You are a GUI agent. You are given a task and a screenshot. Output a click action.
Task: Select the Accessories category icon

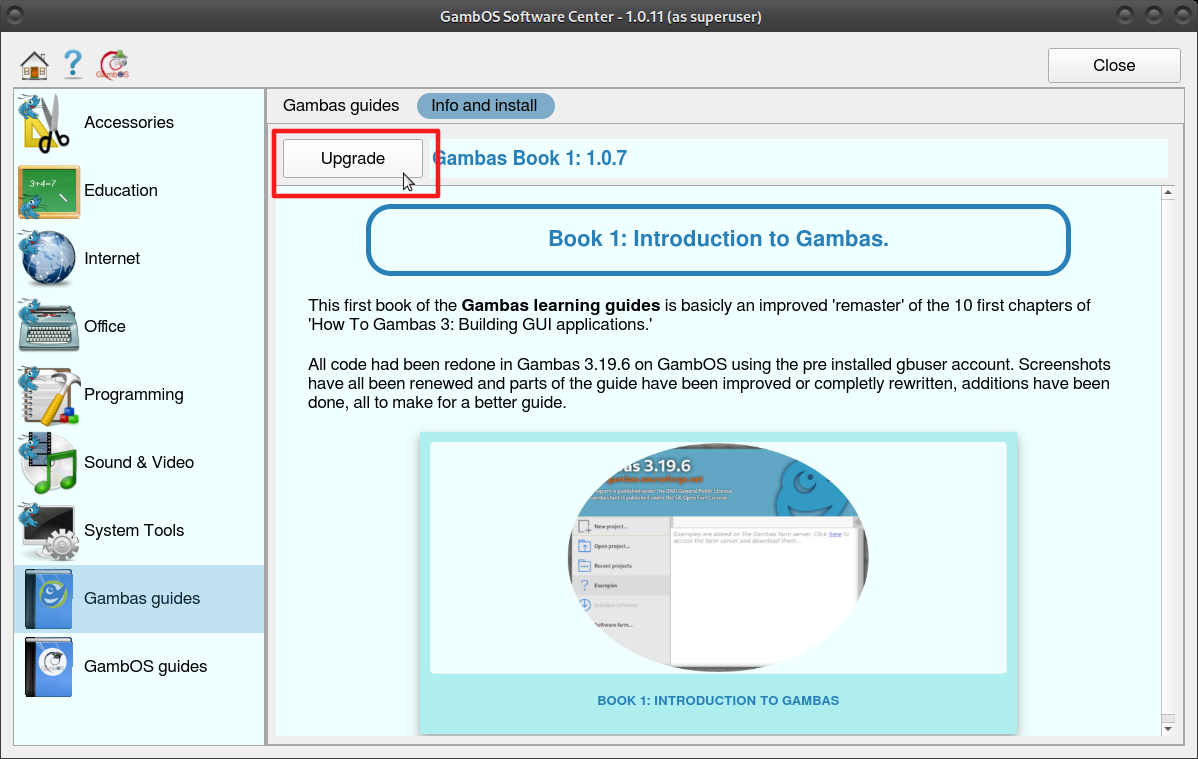click(x=47, y=123)
